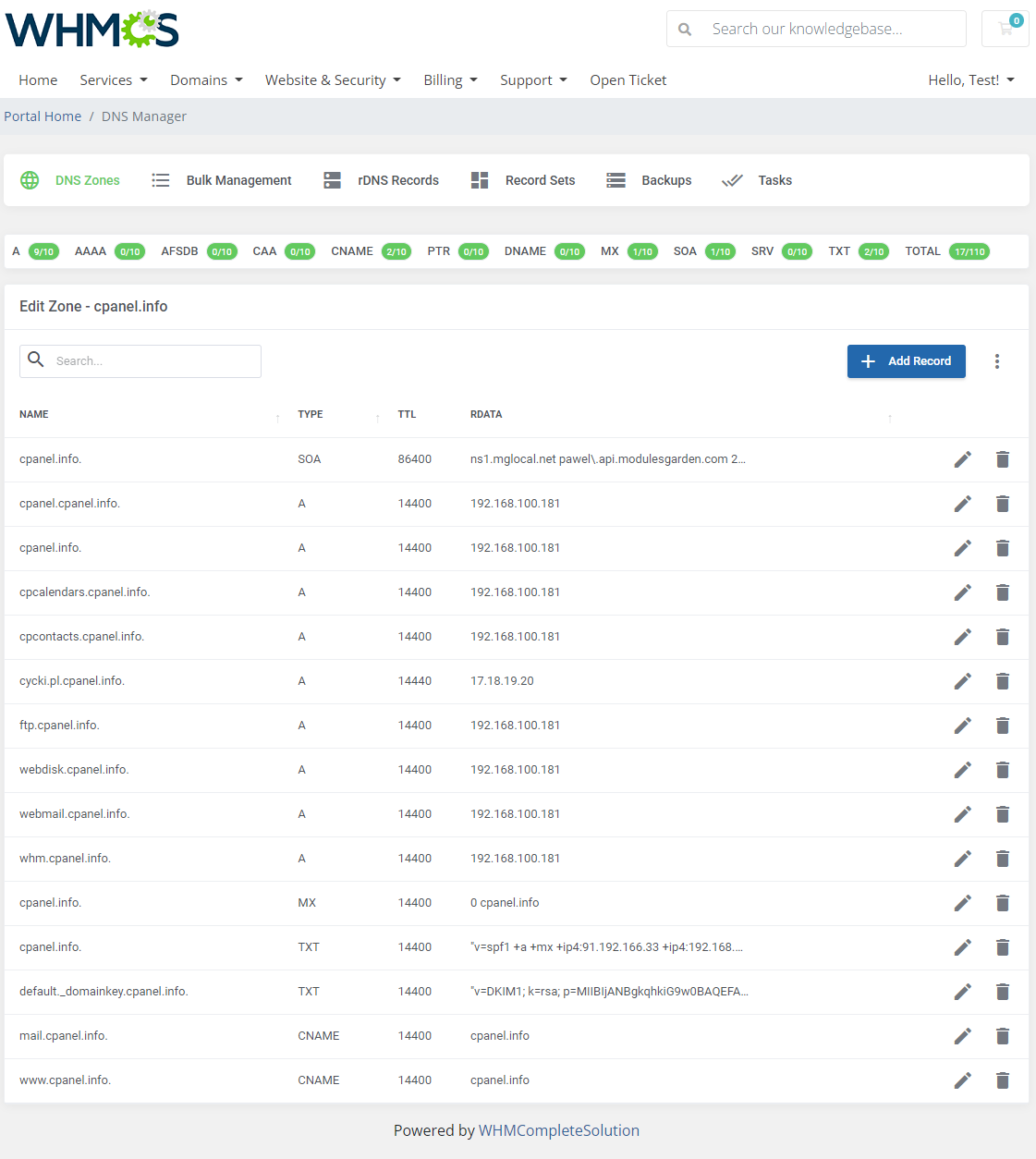
Task: Click the WHMCS logo
Action: click(x=92, y=30)
